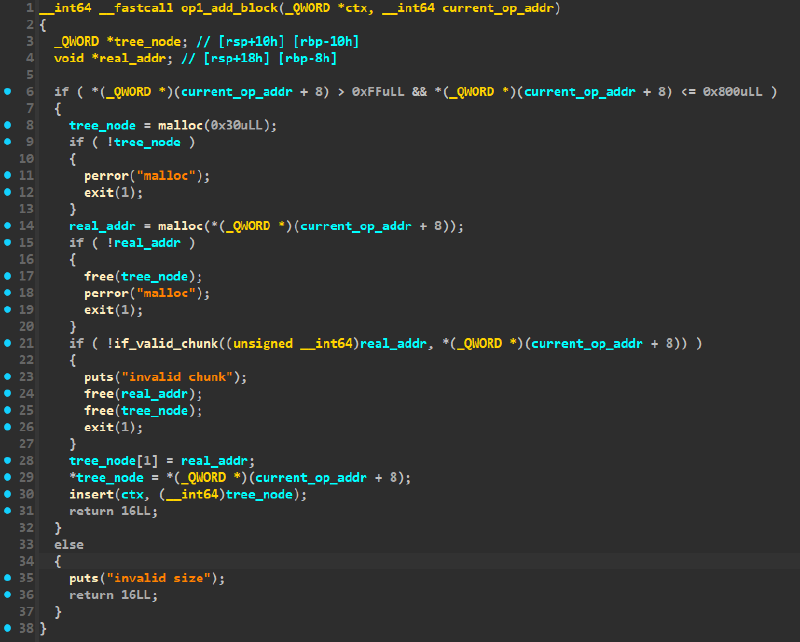Select the op1_add_block function name
800x642 pixels.
pos(230,8)
